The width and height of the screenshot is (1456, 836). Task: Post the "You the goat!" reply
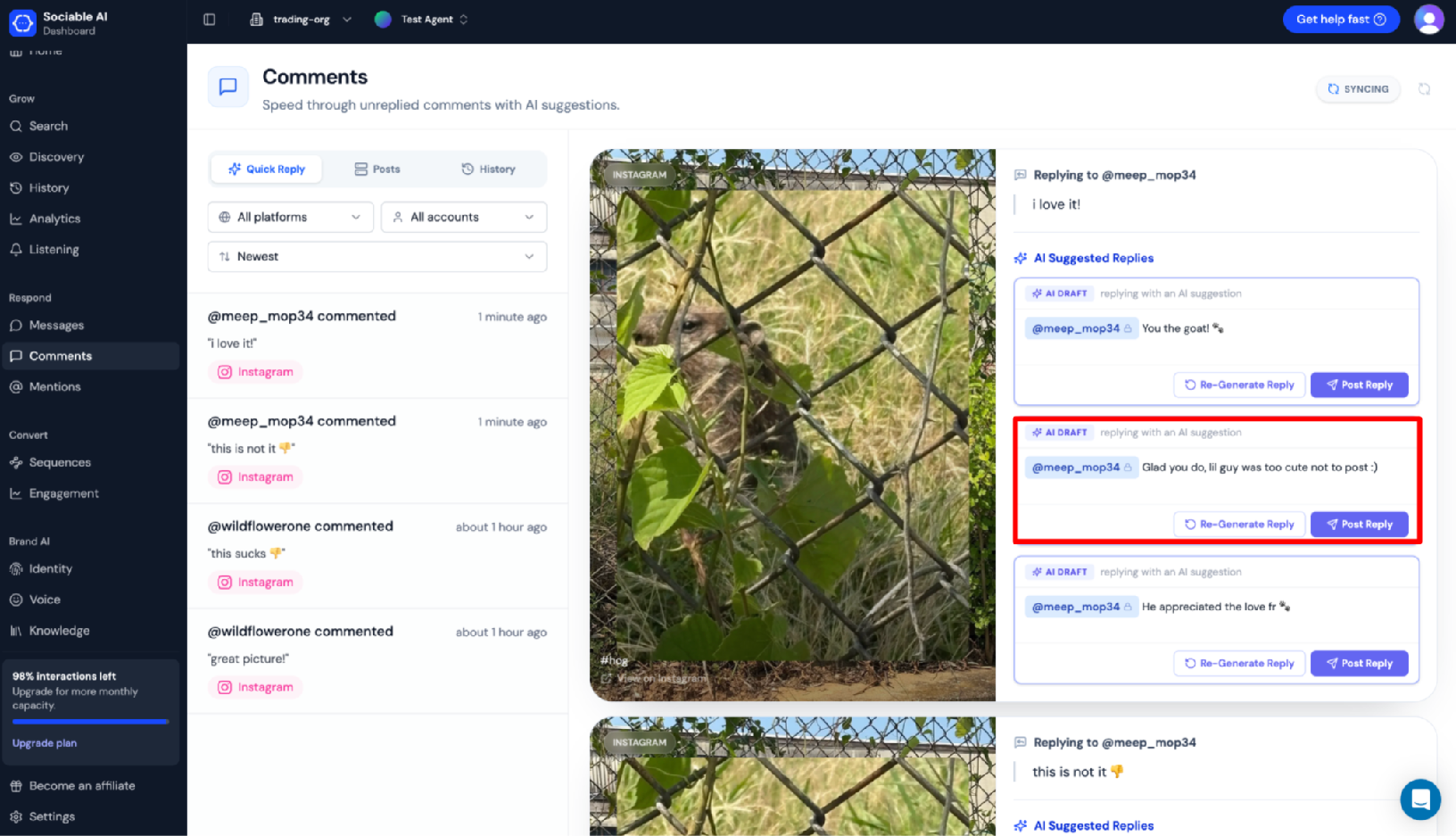click(x=1359, y=385)
